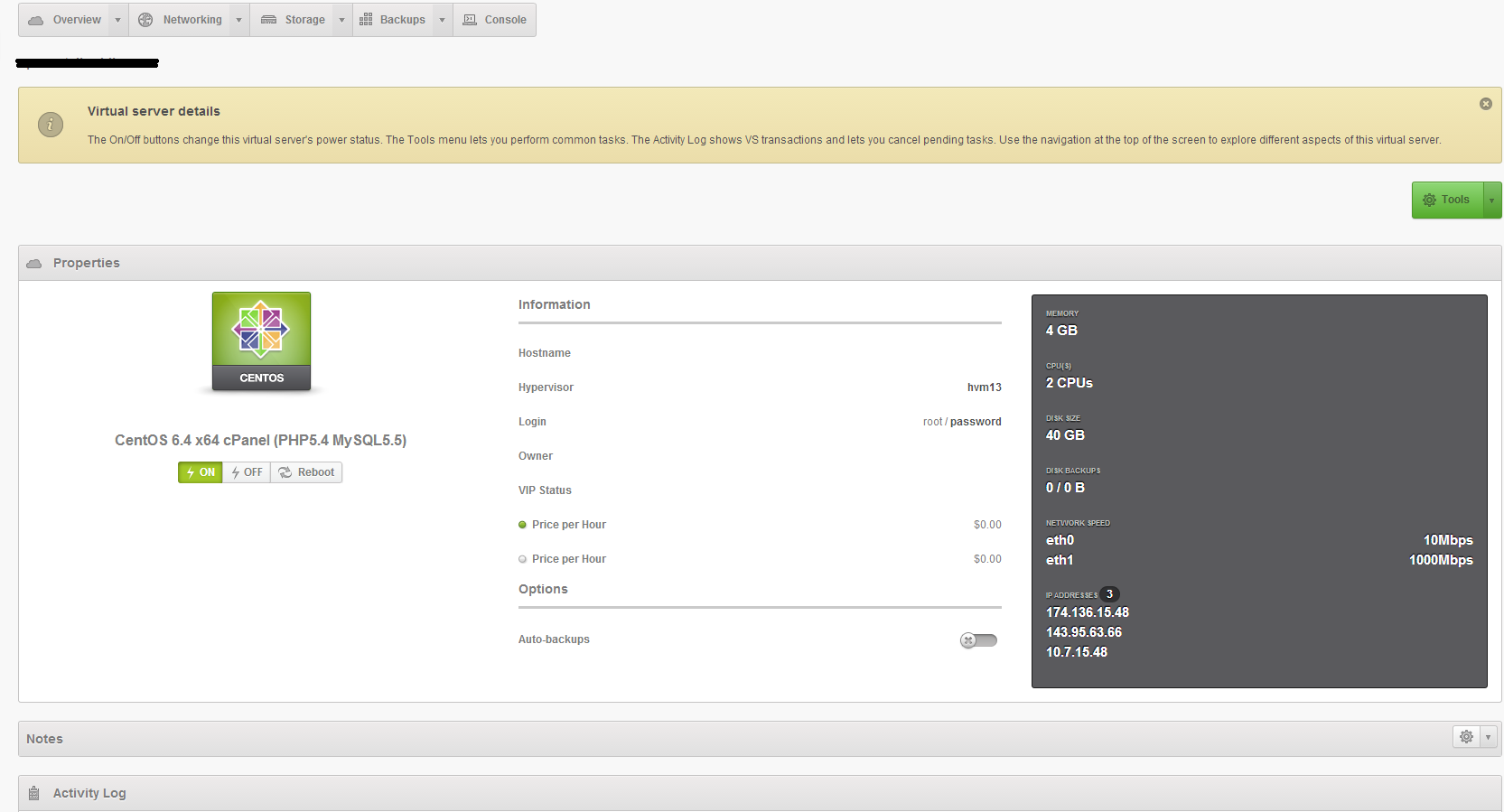The image size is (1504, 812).
Task: Click the green Tools button
Action: [x=1448, y=200]
